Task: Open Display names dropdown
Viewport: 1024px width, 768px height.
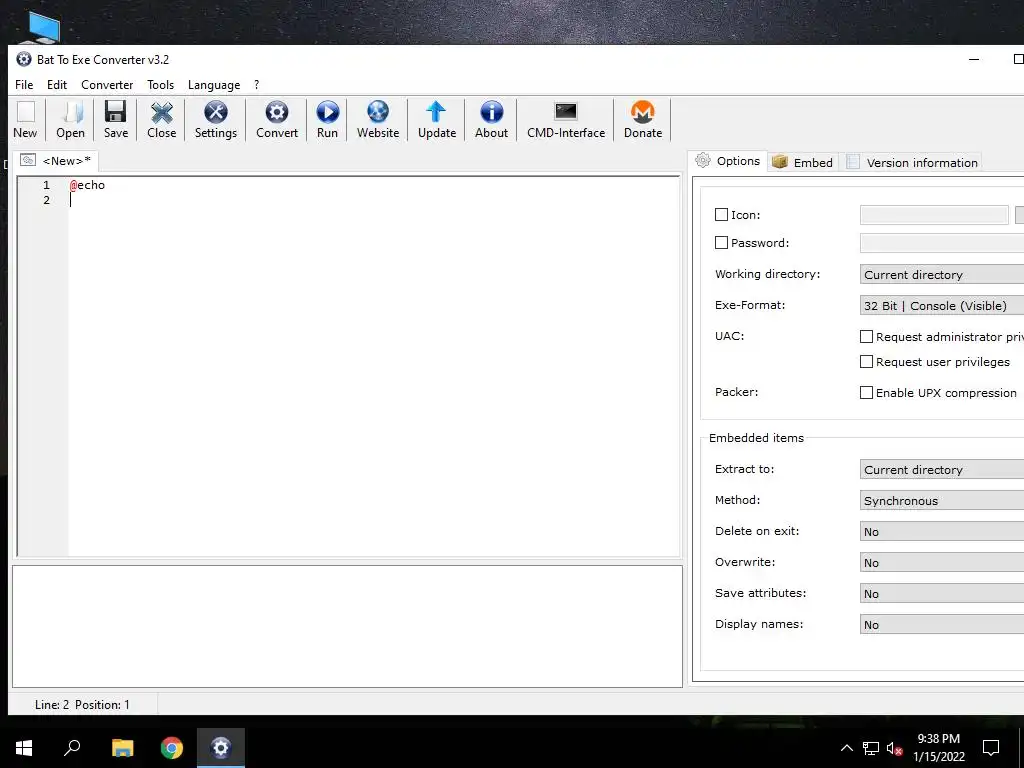Action: tap(942, 624)
